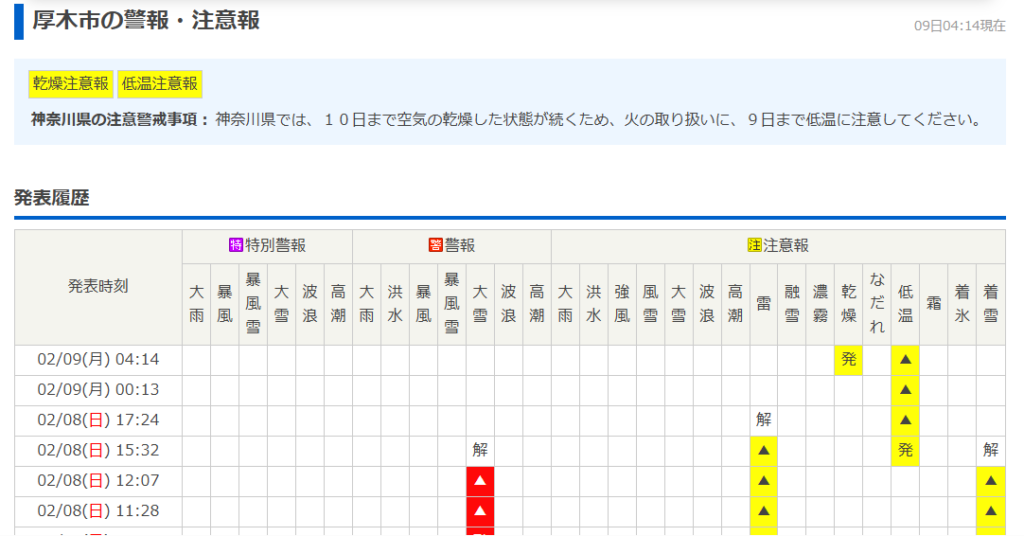The width and height of the screenshot is (1024, 536).
Task: Click yellow ▲ thunder marker at 15:32
Action: (764, 451)
